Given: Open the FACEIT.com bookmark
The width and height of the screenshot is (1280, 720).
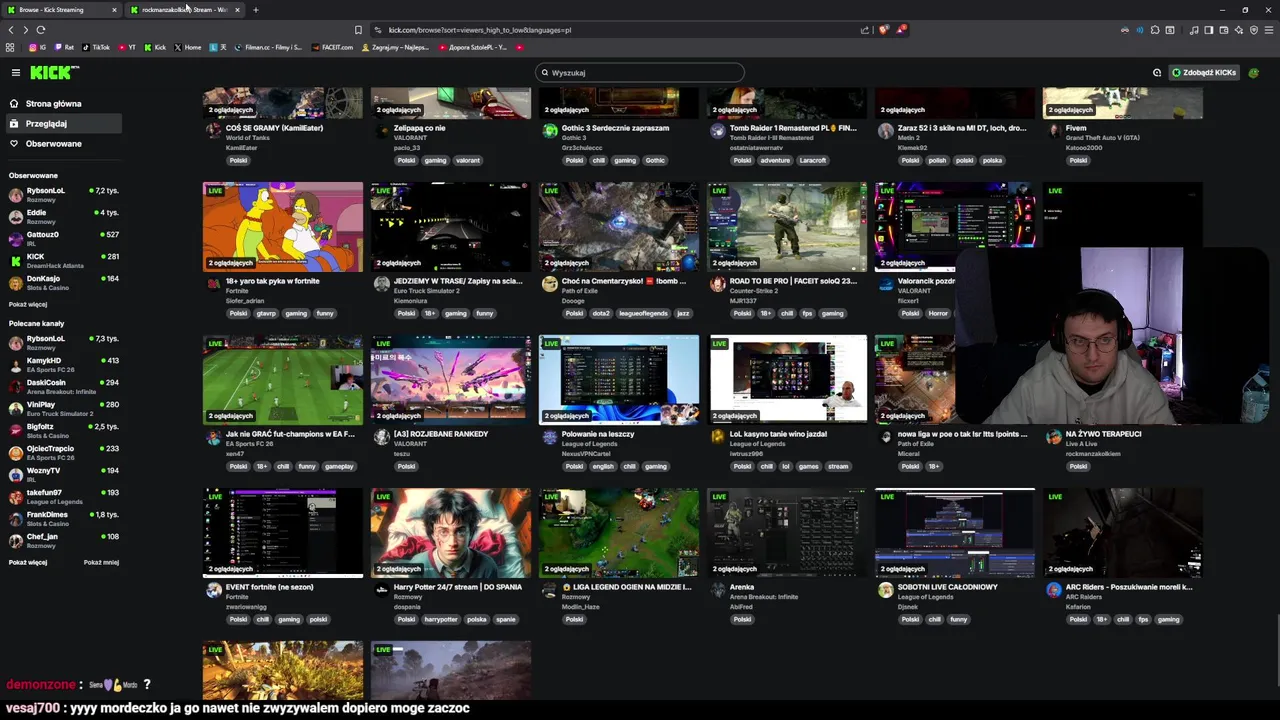Looking at the screenshot, I should pyautogui.click(x=332, y=47).
